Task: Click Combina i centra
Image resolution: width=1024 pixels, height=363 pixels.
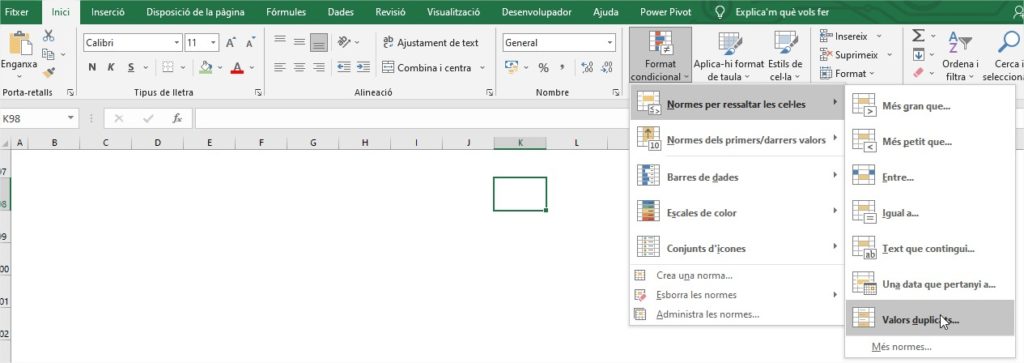Action: click(x=427, y=67)
